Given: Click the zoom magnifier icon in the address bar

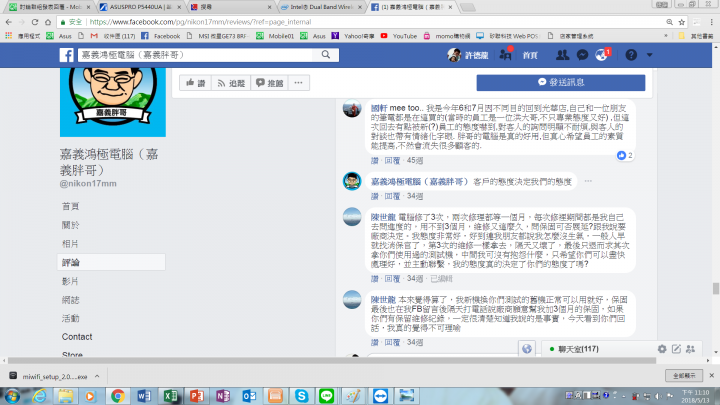Looking at the screenshot, I should pyautogui.click(x=669, y=22).
